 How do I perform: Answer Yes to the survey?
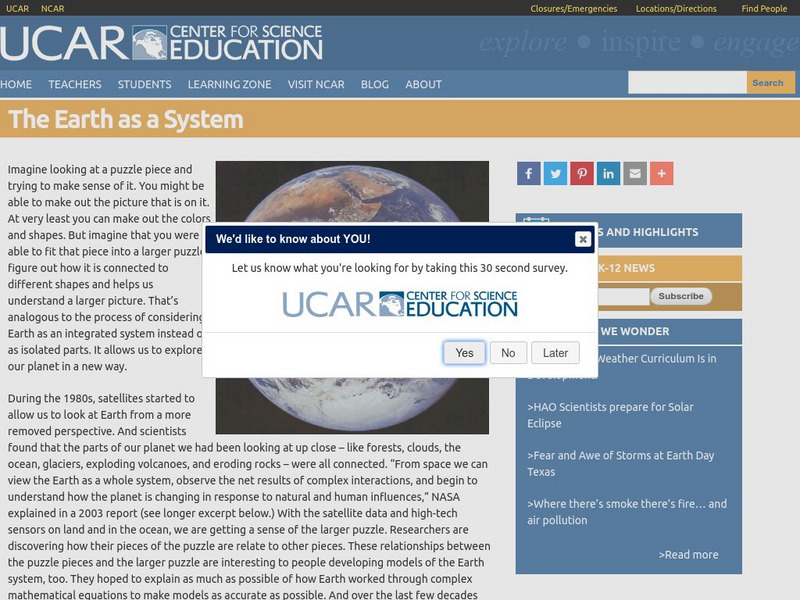pos(464,353)
